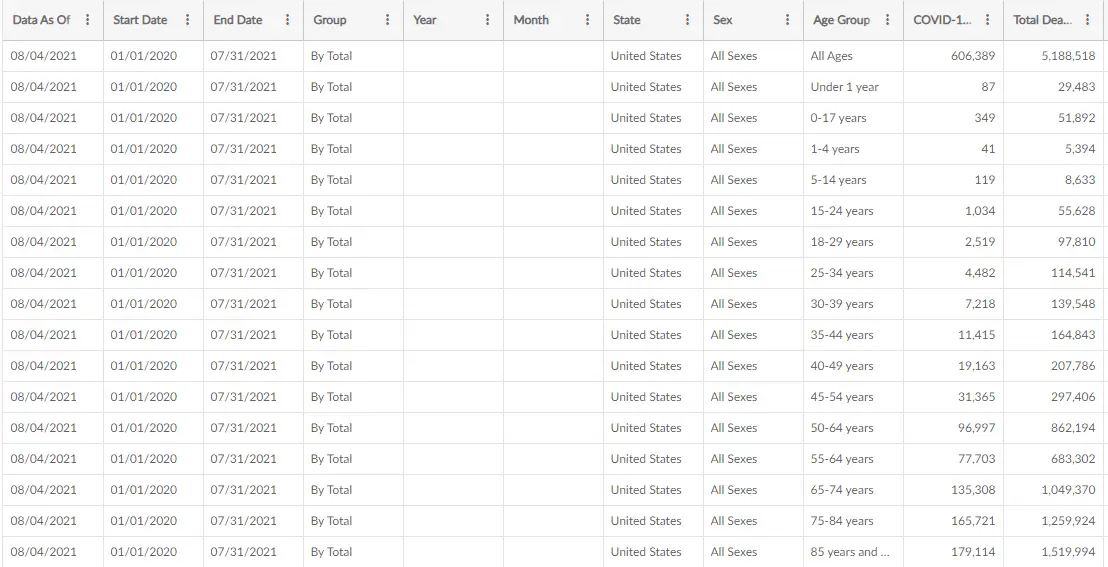The image size is (1108, 567).
Task: Open the Start Date column options menu
Action: pos(188,20)
